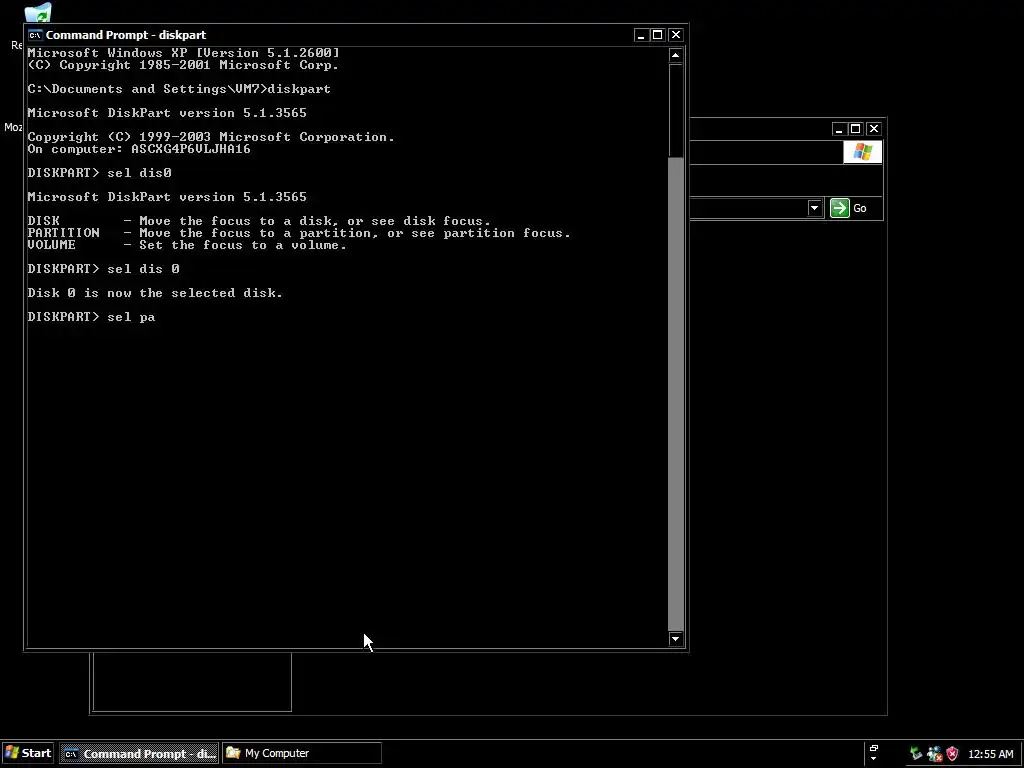Image resolution: width=1024 pixels, height=768 pixels.
Task: Click the console scrollbar up arrow
Action: [676, 56]
